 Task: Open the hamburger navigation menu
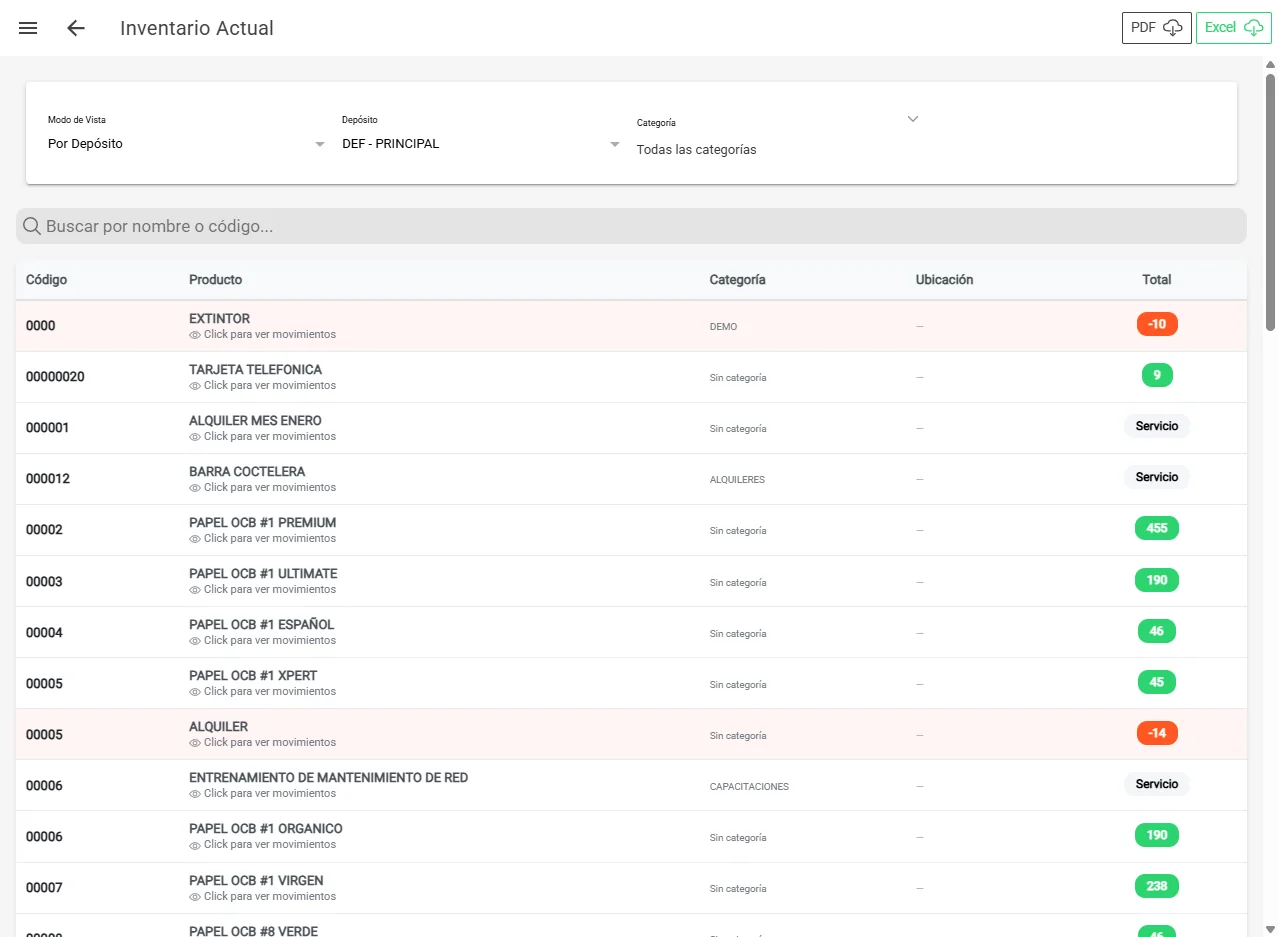[x=28, y=28]
